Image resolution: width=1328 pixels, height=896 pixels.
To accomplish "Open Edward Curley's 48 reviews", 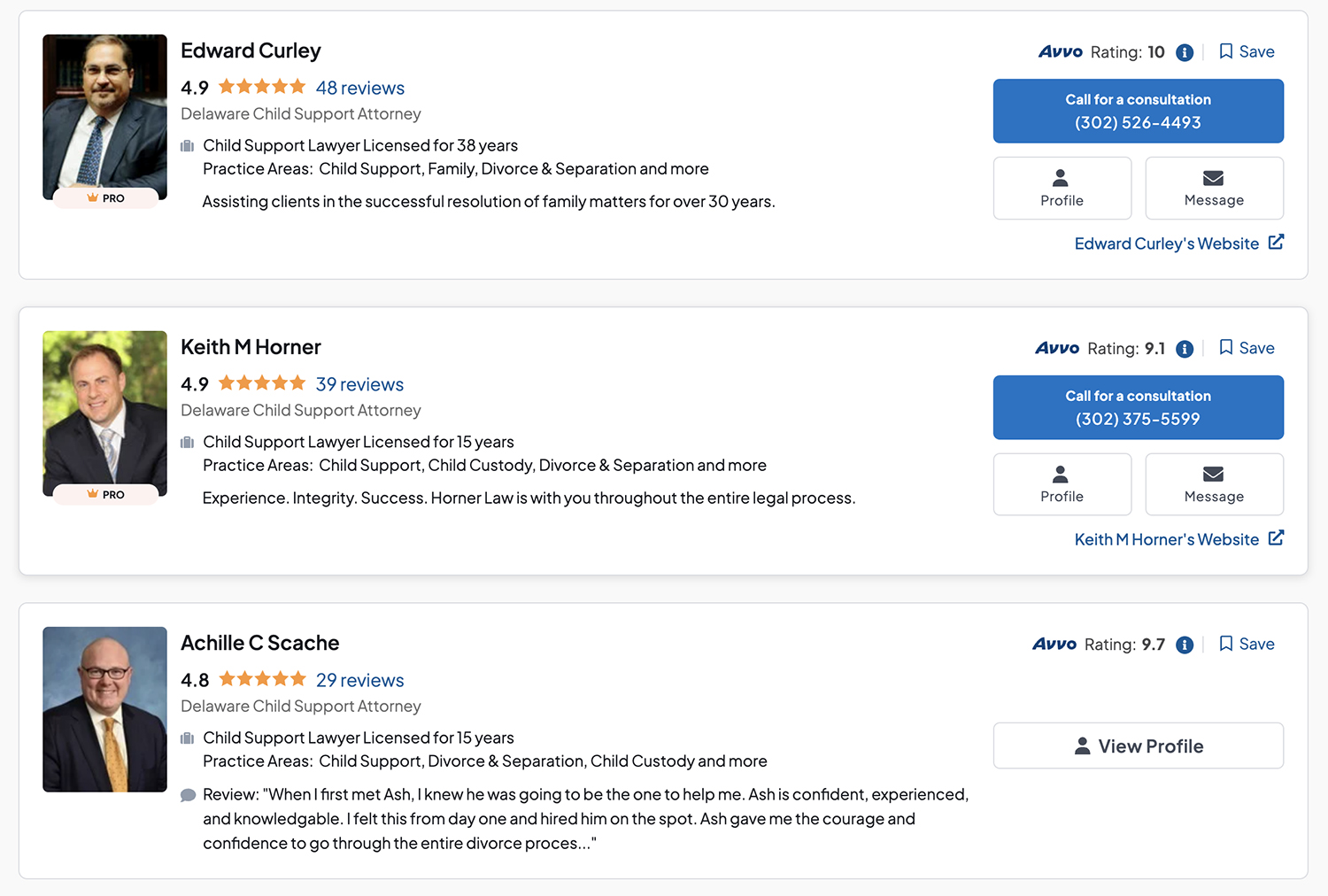I will [359, 88].
